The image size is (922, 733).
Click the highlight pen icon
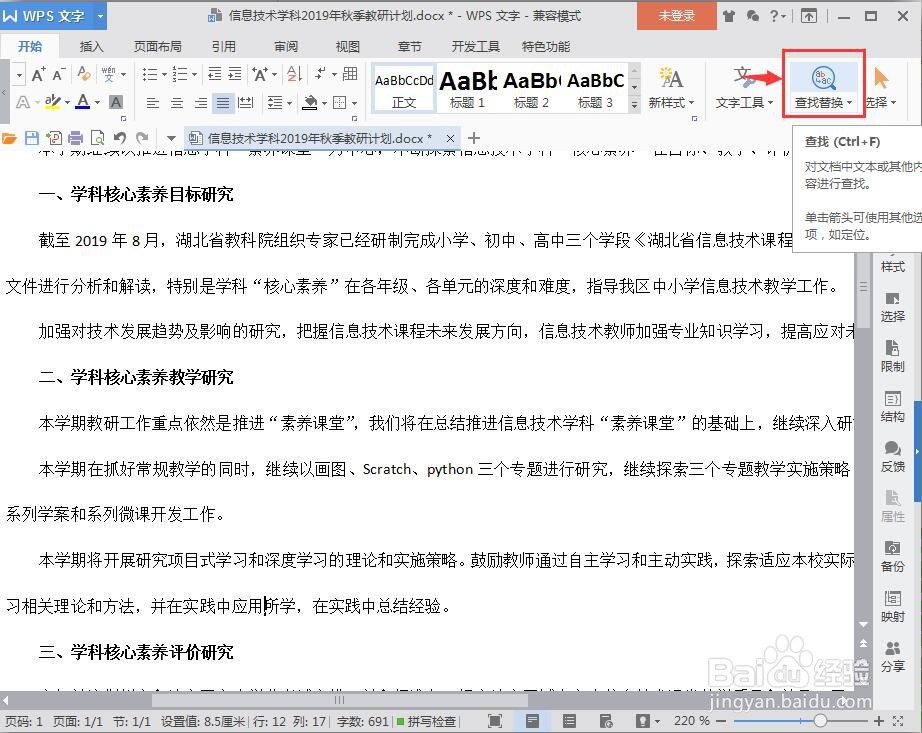(x=52, y=102)
